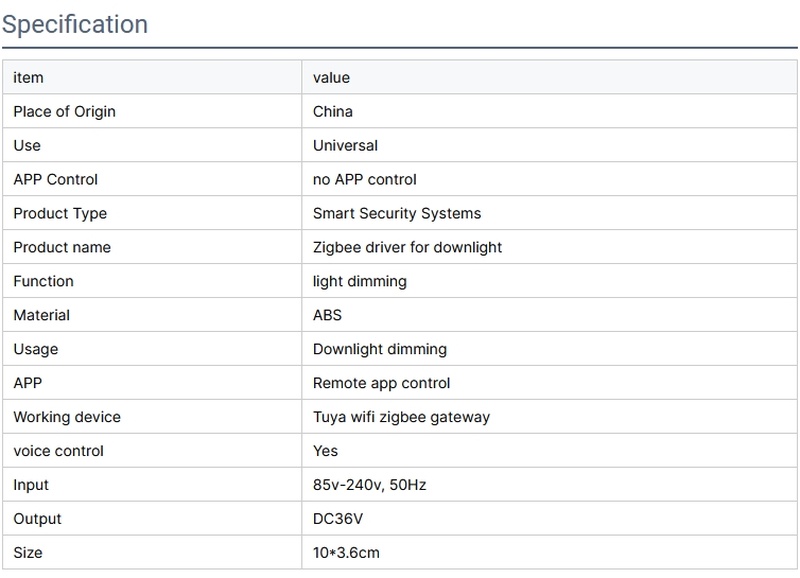The image size is (800, 578).
Task: Click the 'Smart Security Systems' value
Action: point(397,214)
